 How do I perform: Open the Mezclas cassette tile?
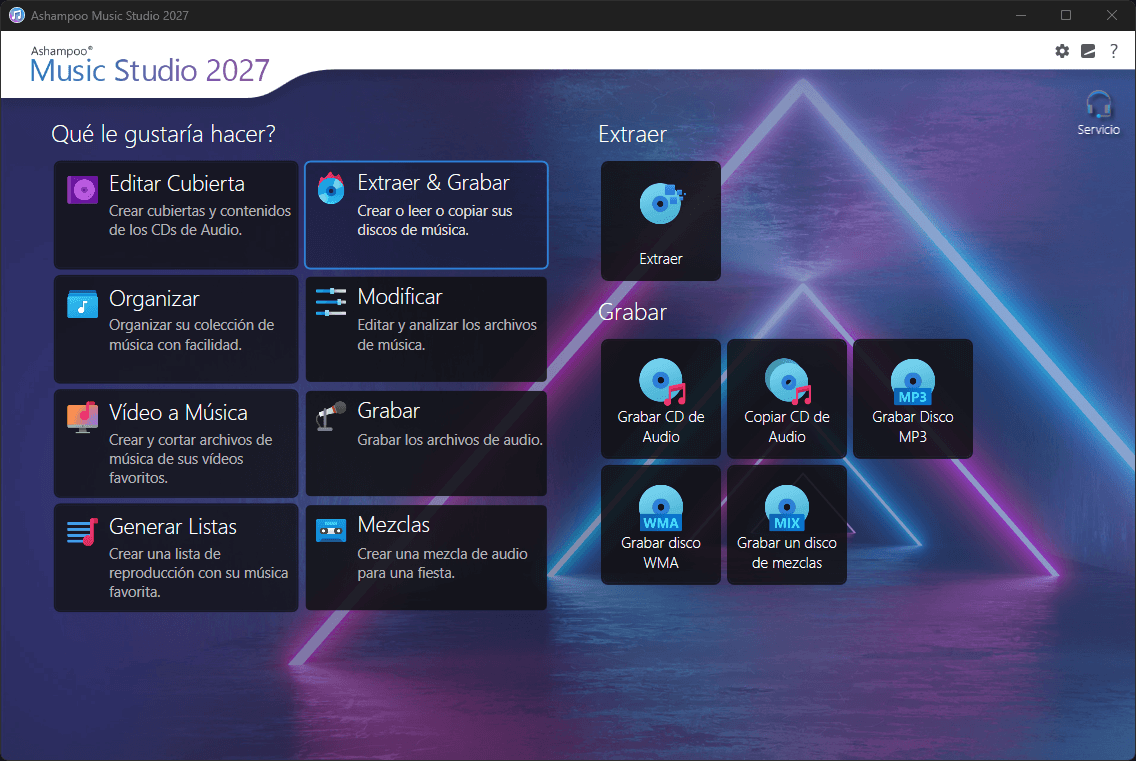pyautogui.click(x=426, y=557)
